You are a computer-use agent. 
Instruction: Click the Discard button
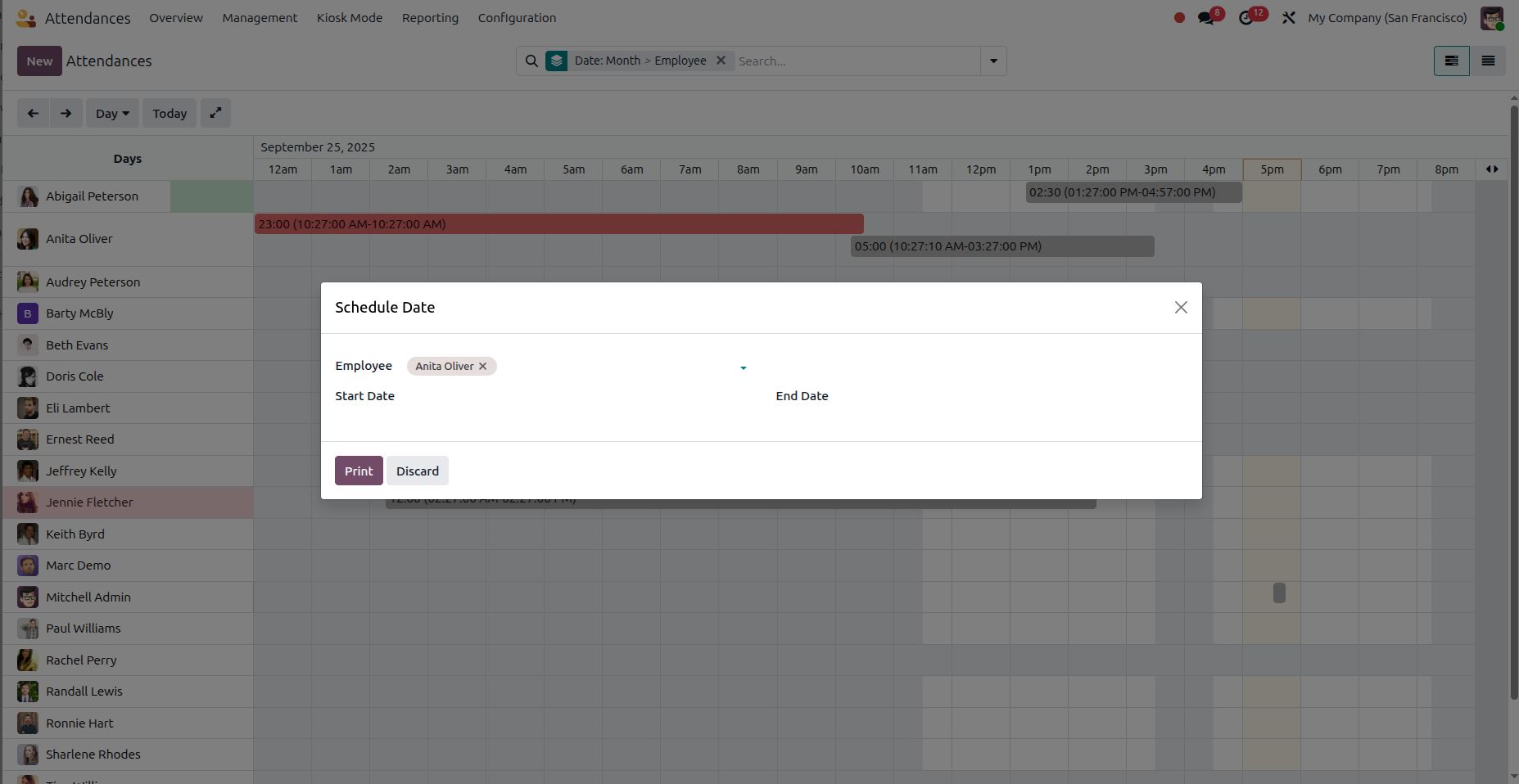[418, 471]
